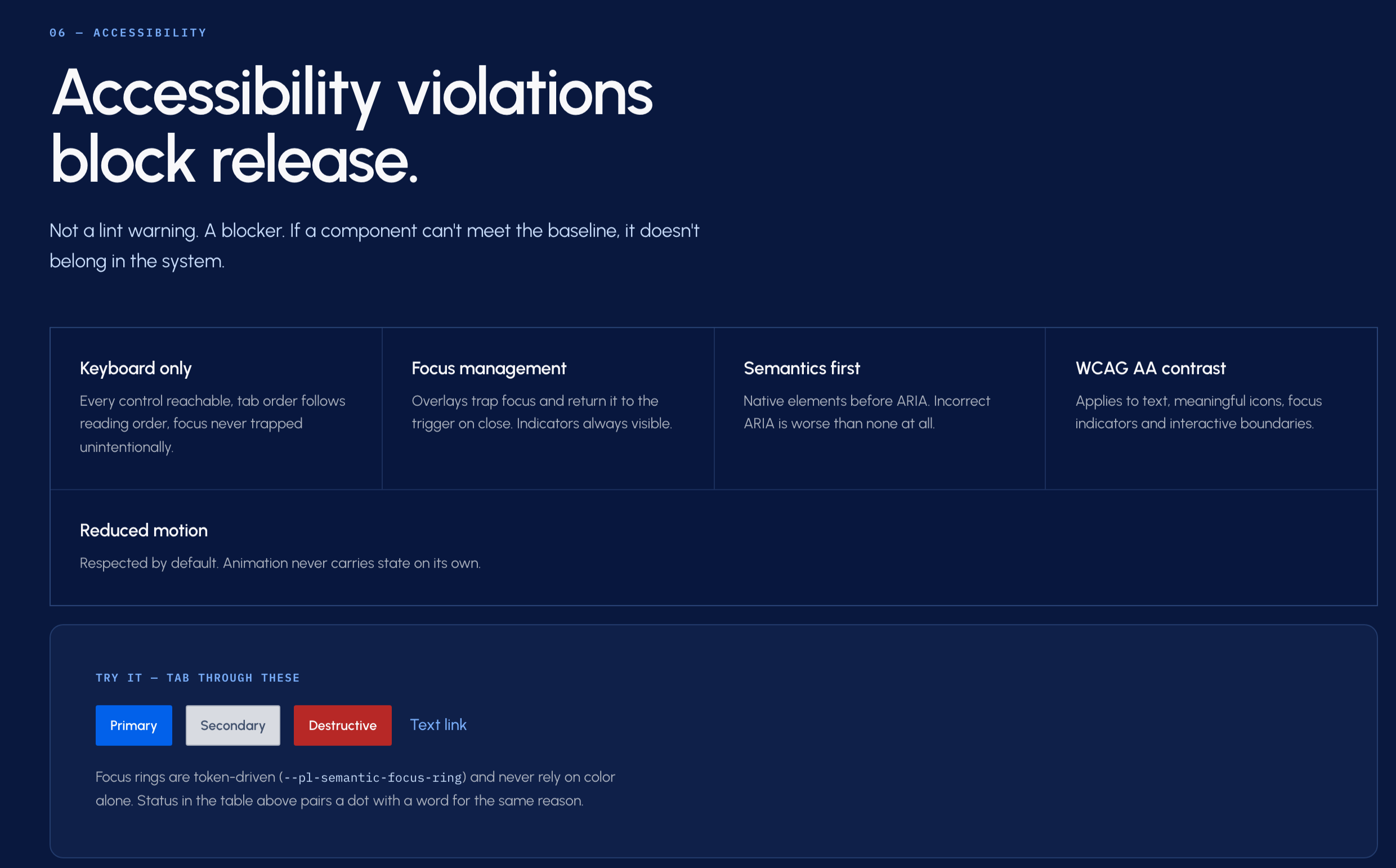Follow the Text link

click(438, 724)
